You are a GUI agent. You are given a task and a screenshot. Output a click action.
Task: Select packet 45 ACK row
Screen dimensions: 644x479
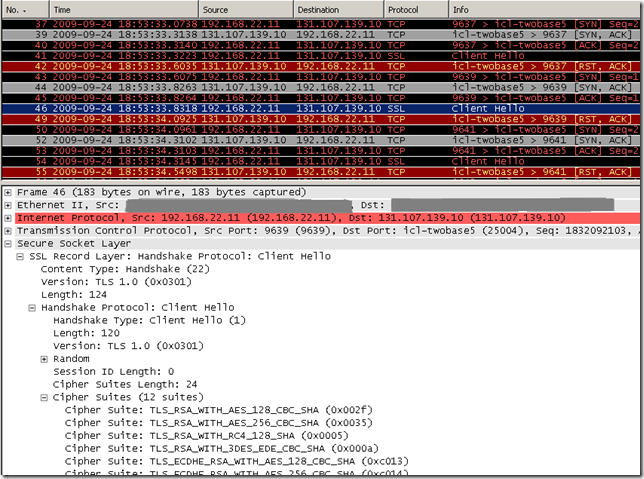321,98
